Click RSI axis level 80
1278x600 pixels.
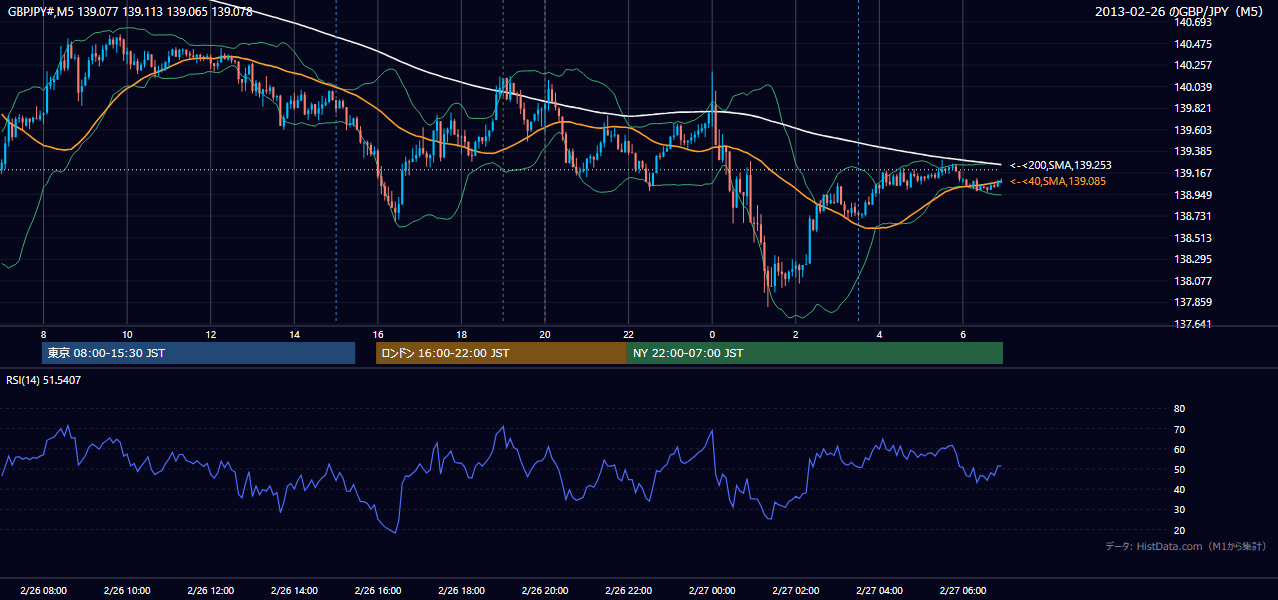pyautogui.click(x=1179, y=409)
